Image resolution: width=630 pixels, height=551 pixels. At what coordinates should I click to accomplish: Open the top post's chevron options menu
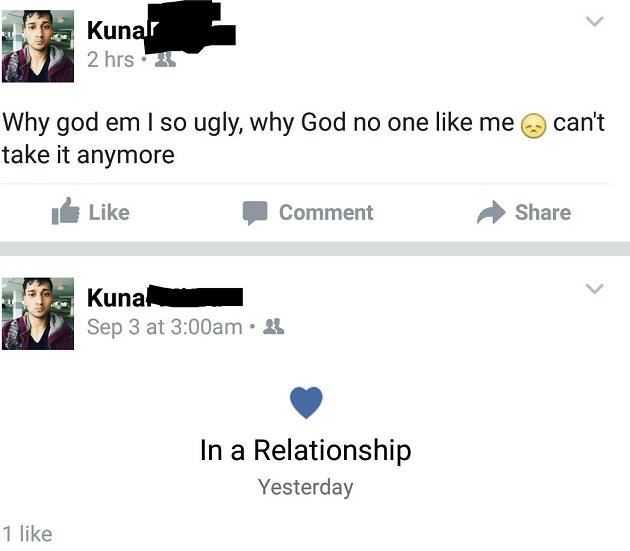click(595, 21)
